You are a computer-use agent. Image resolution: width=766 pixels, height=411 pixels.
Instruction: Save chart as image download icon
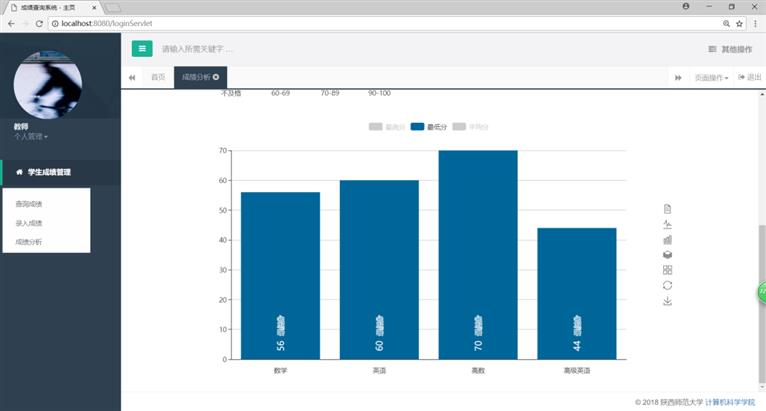[668, 301]
